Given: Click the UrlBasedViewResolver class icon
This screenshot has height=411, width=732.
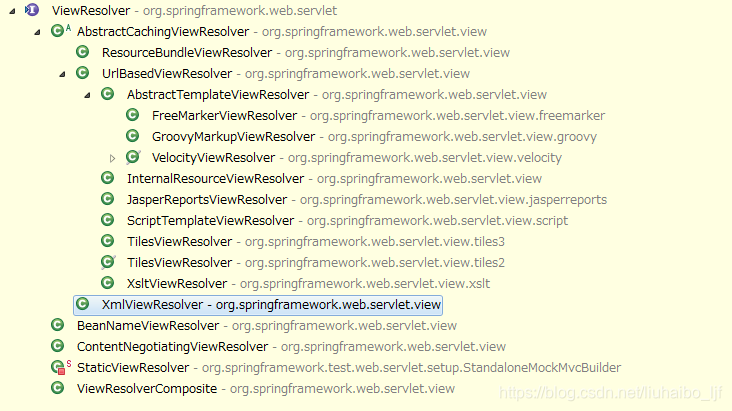Looking at the screenshot, I should coord(83,73).
